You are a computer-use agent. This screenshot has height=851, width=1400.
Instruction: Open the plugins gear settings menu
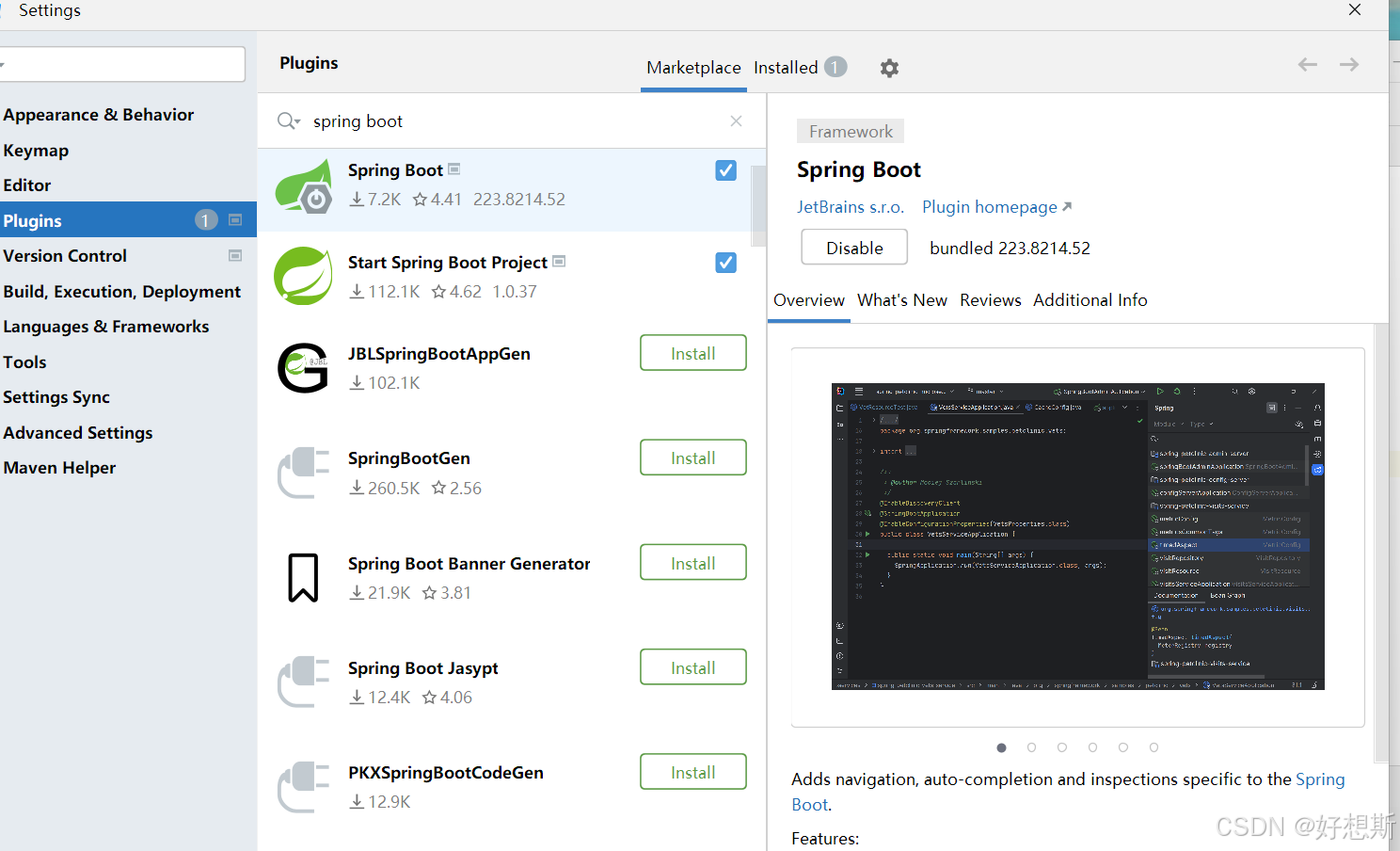(x=889, y=68)
